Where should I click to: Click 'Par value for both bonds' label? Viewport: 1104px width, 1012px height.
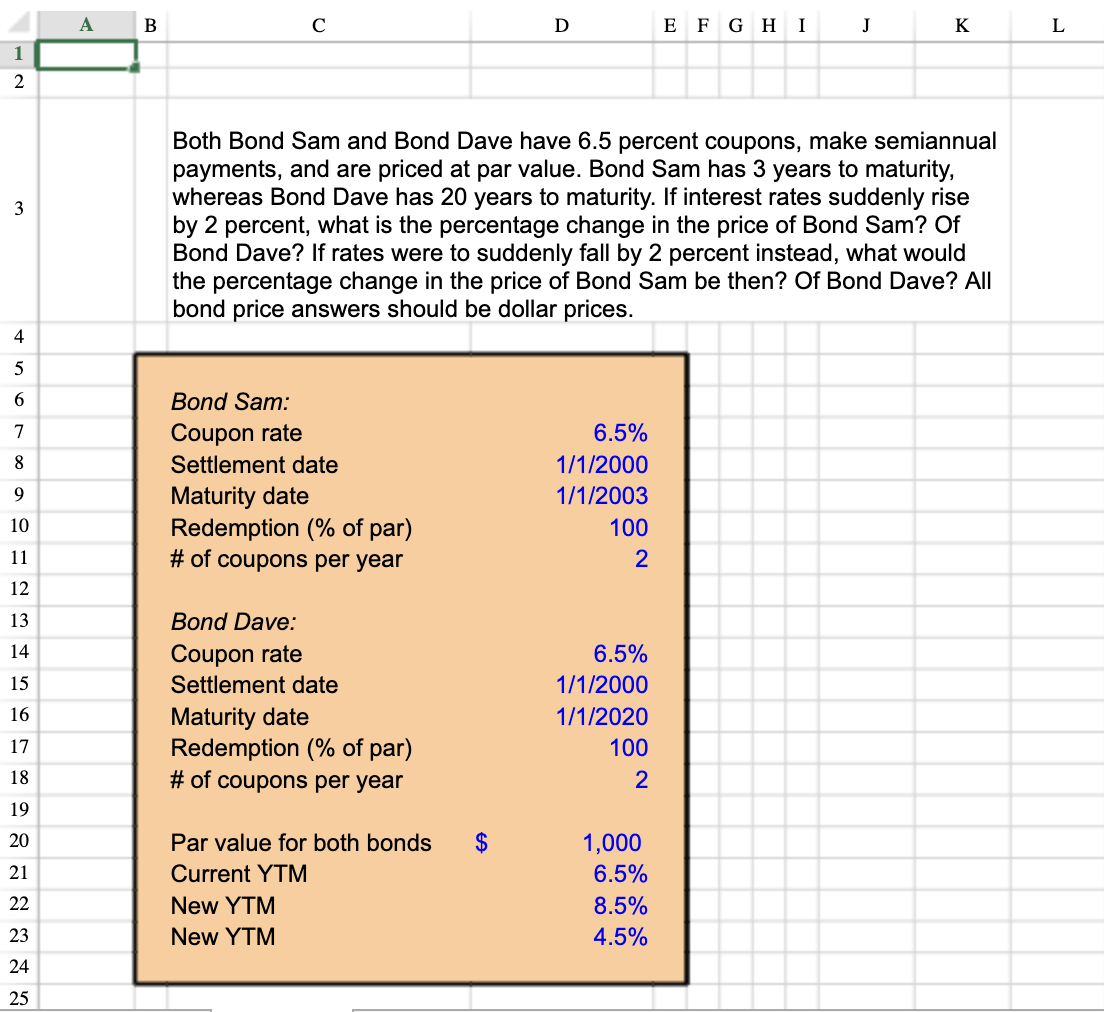301,842
